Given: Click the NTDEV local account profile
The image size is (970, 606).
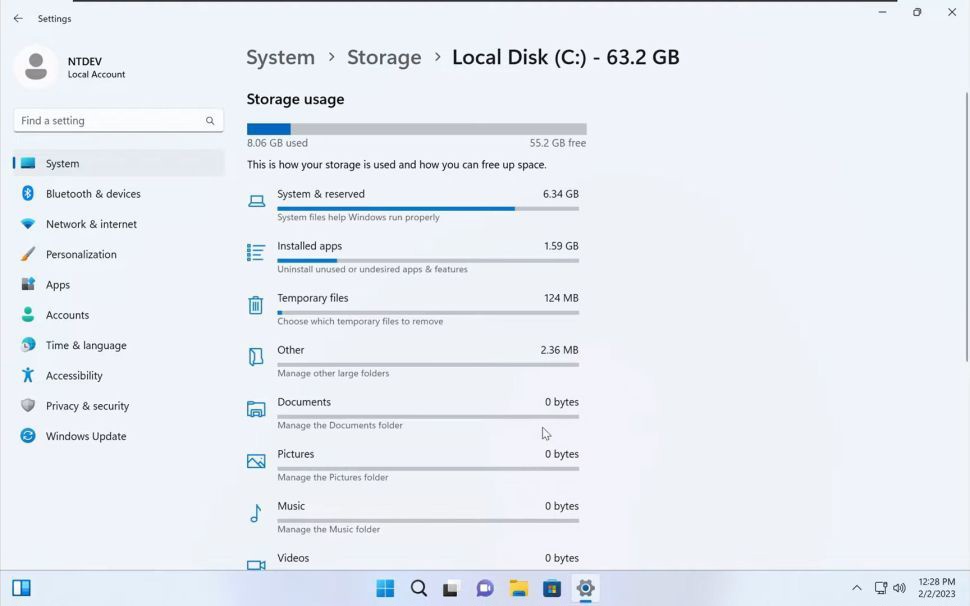Looking at the screenshot, I should pyautogui.click(x=70, y=67).
